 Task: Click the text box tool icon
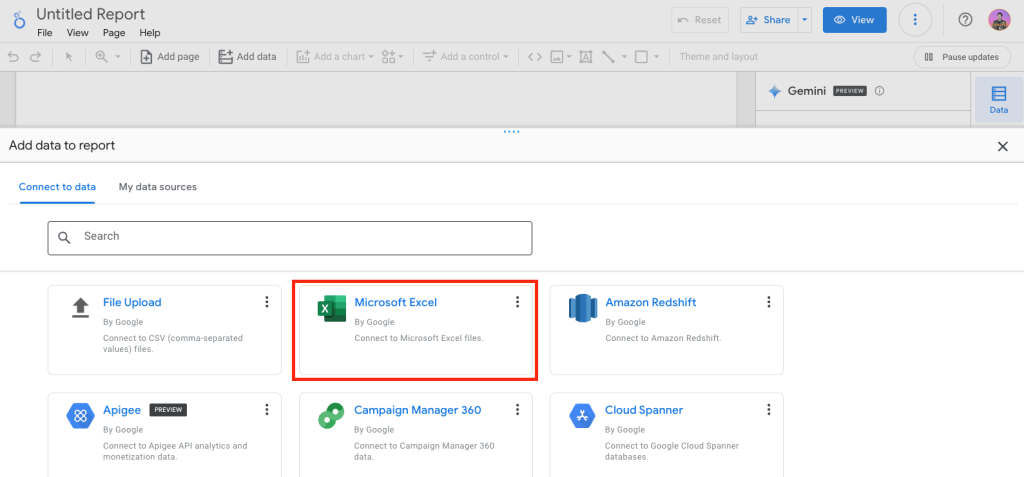tap(586, 57)
